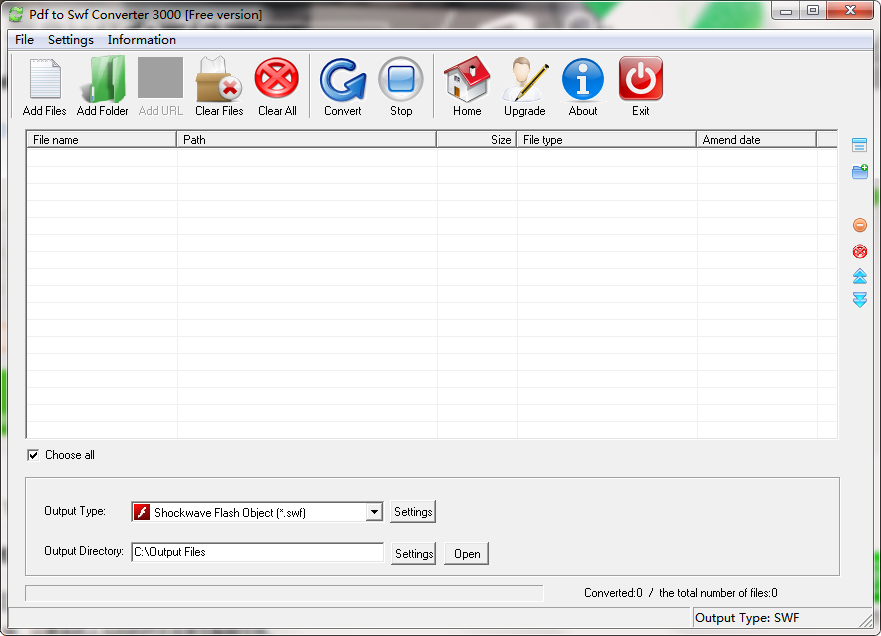This screenshot has height=636, width=881.
Task: Click the Open output directory button
Action: pyautogui.click(x=466, y=553)
